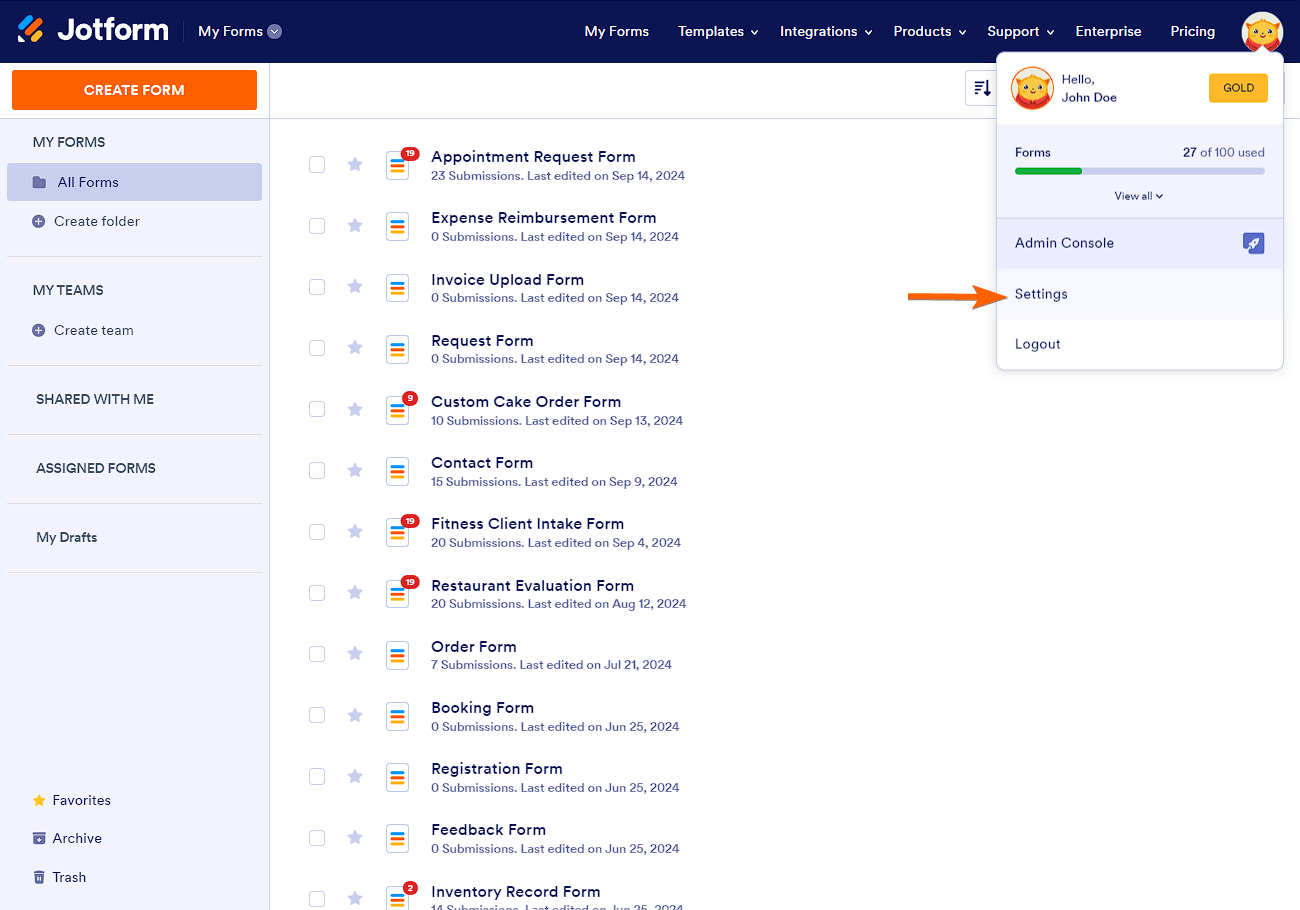Viewport: 1300px width, 910px height.
Task: Click the Jotform logo
Action: 93,30
